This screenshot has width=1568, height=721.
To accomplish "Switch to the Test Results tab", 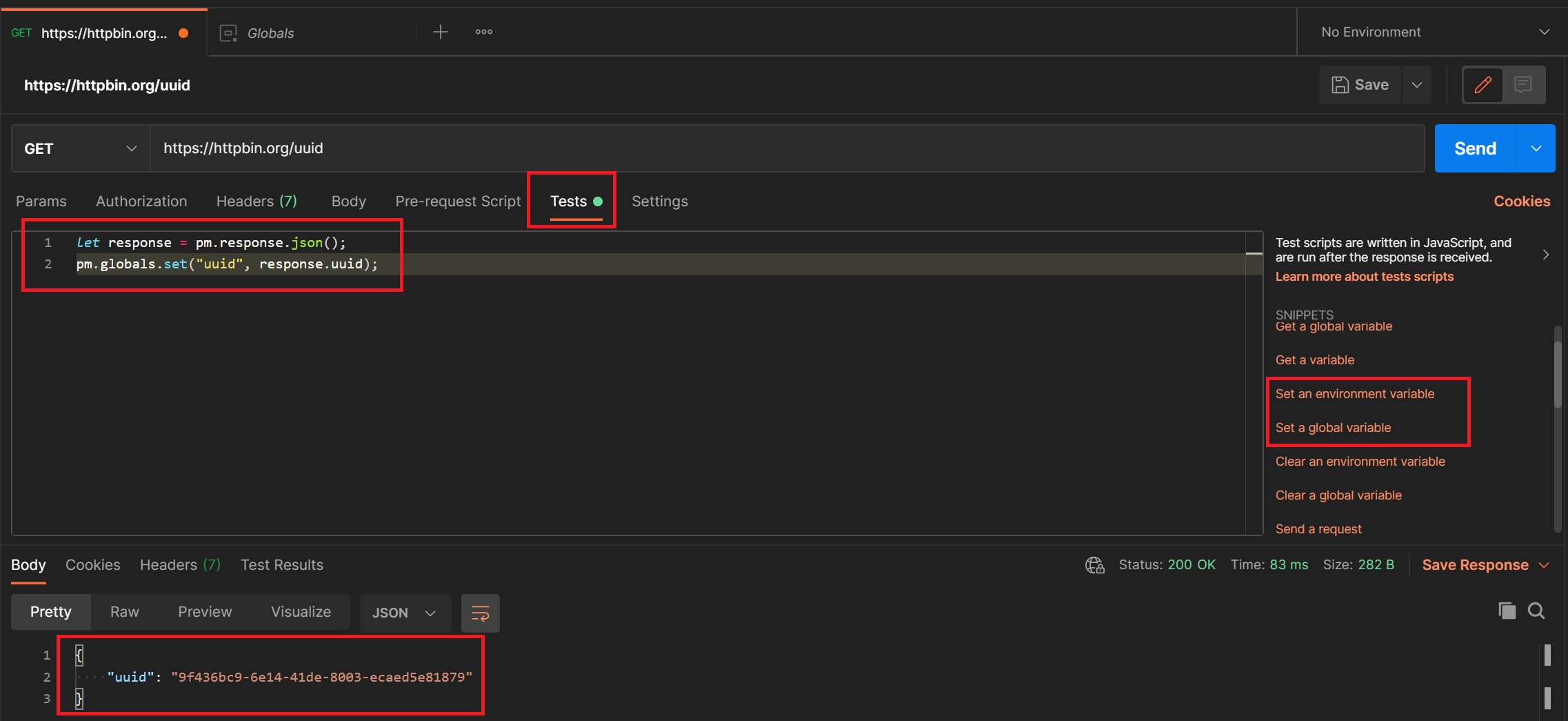I will click(281, 565).
